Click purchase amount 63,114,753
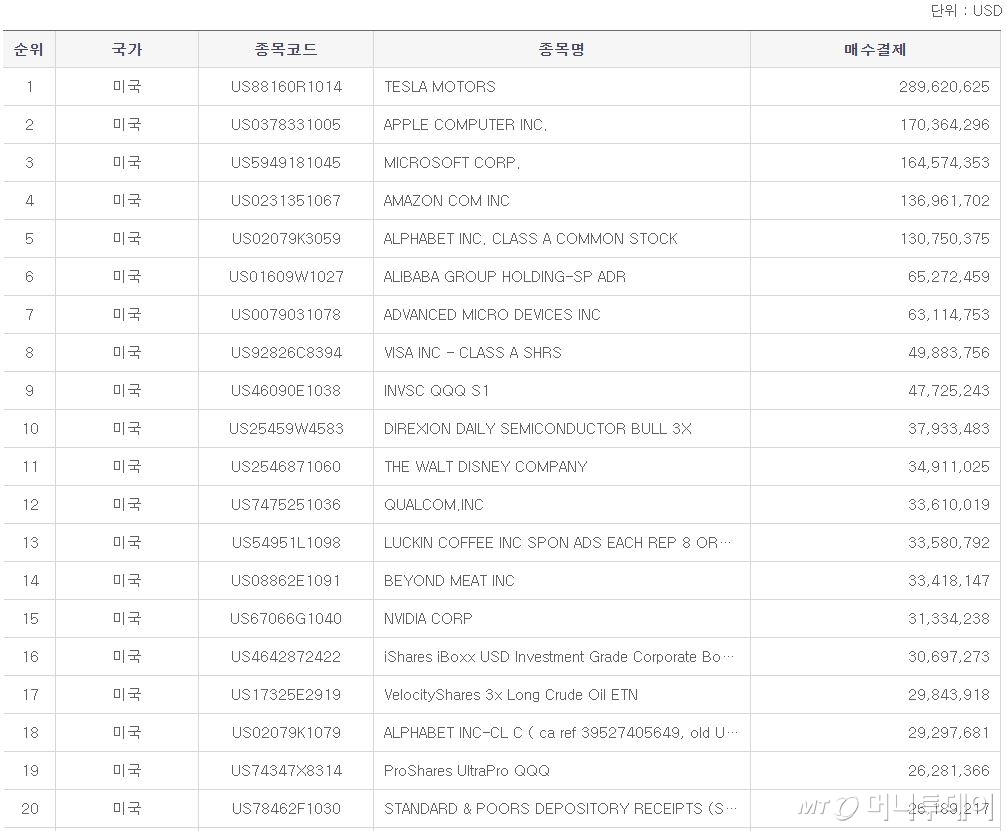This screenshot has width=1007, height=831. tap(949, 314)
